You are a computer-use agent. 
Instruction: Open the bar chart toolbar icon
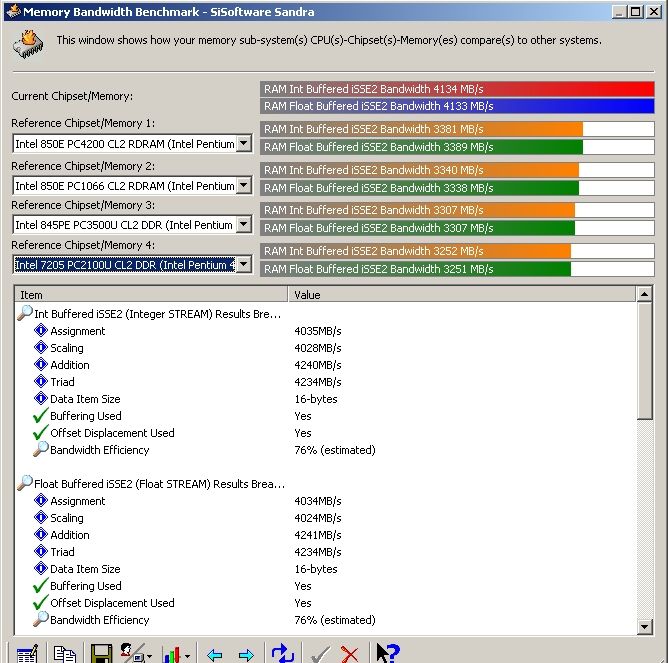click(172, 654)
